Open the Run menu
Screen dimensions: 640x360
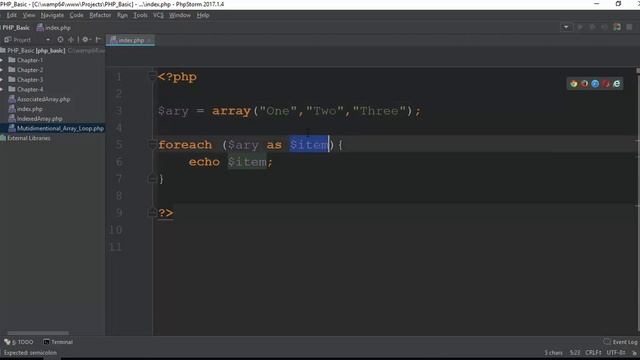coord(122,15)
